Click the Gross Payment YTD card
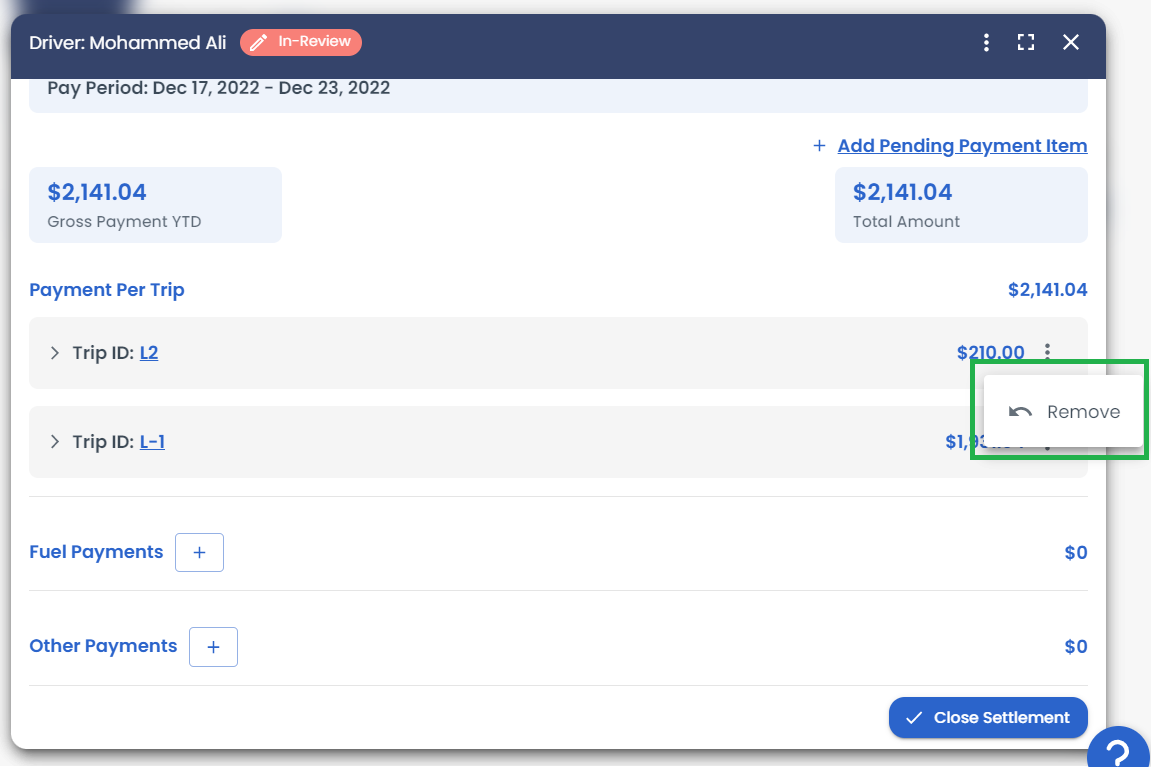 coord(155,205)
